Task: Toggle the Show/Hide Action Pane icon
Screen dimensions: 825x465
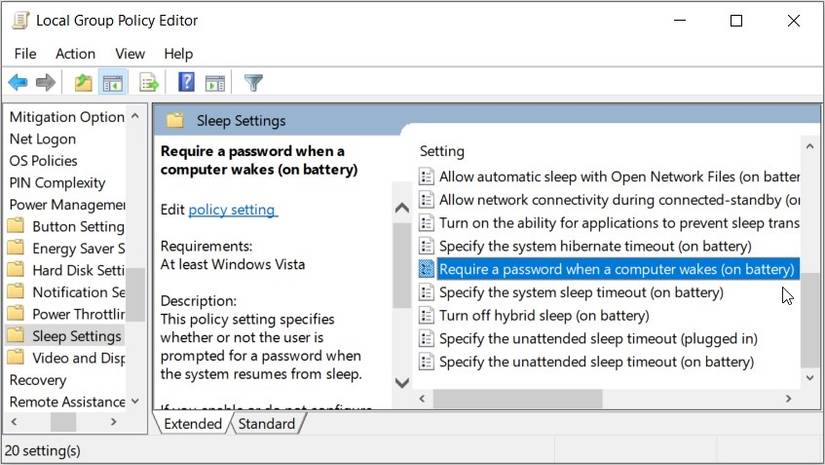Action: (x=215, y=82)
